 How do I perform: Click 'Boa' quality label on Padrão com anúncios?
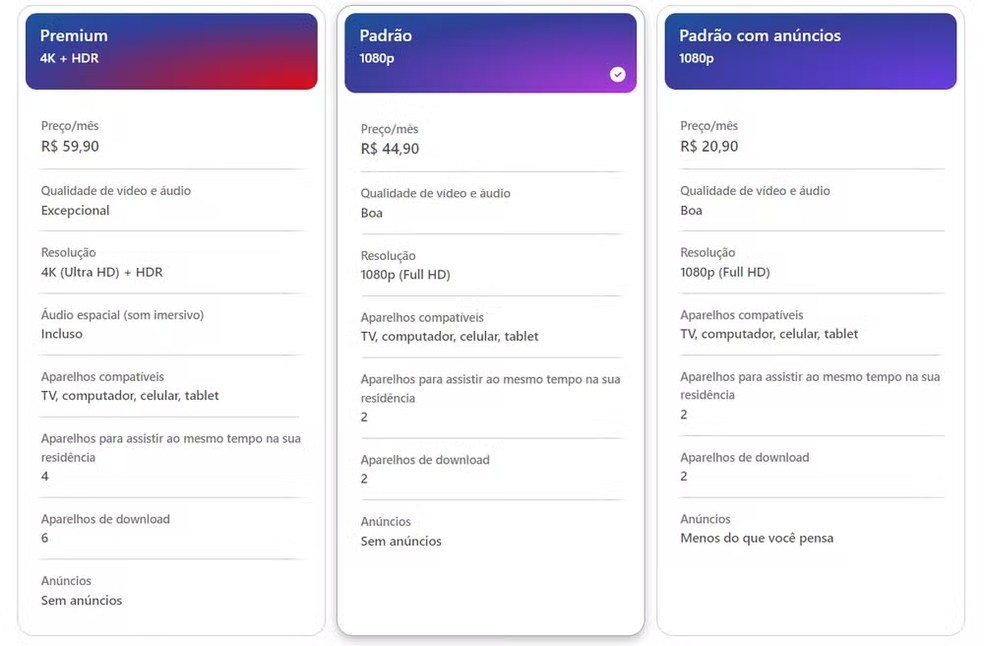click(x=690, y=211)
